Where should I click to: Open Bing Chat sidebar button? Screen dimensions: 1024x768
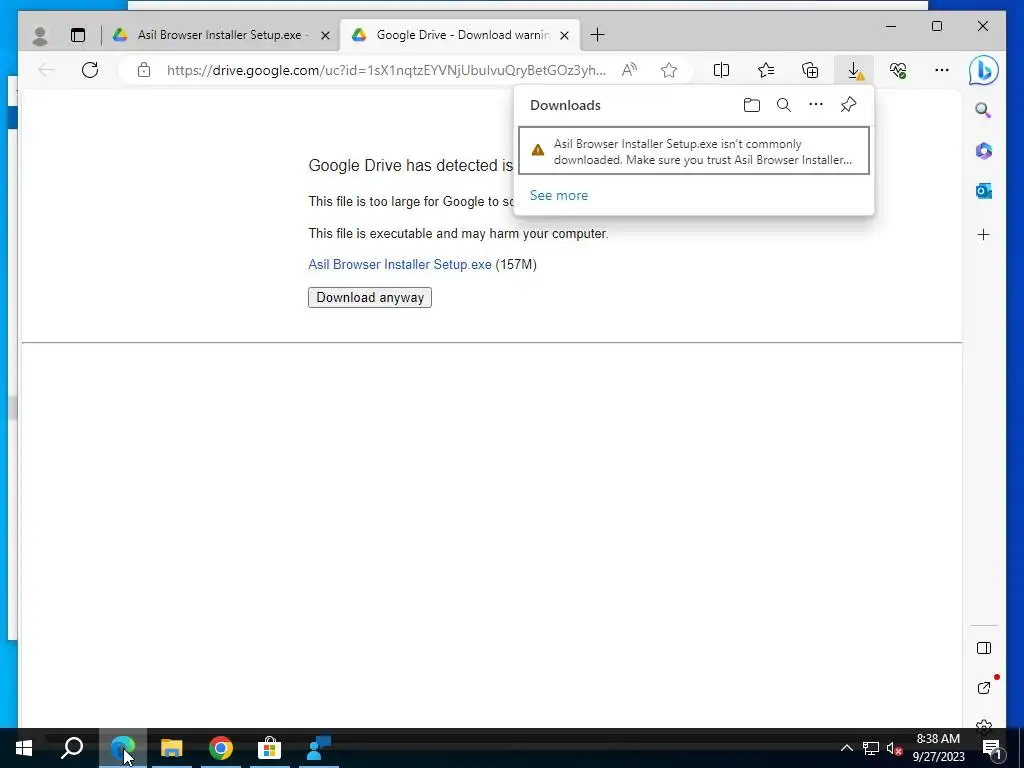pyautogui.click(x=984, y=71)
